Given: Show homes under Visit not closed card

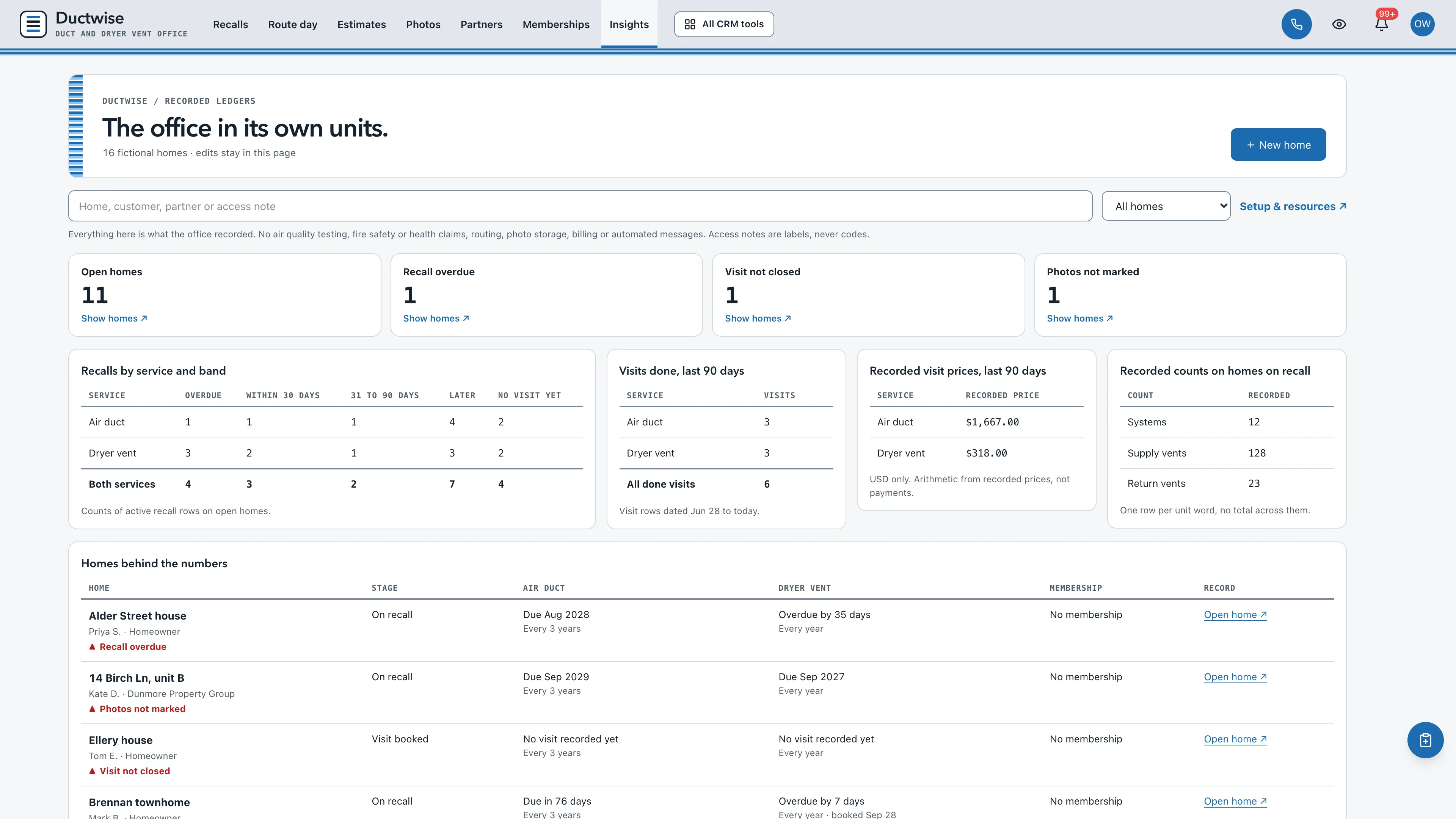Looking at the screenshot, I should [758, 318].
